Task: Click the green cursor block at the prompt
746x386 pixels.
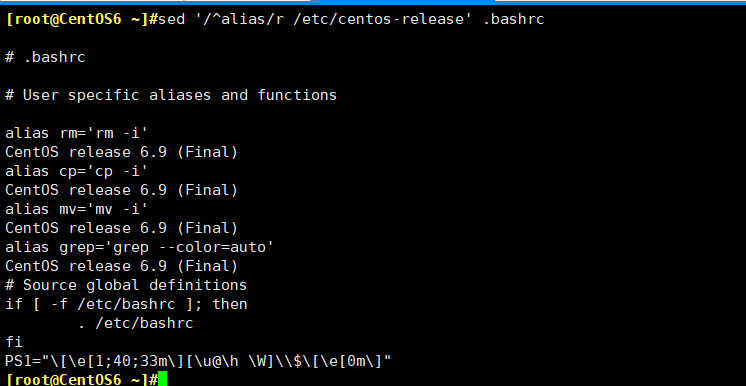Action: [163, 379]
